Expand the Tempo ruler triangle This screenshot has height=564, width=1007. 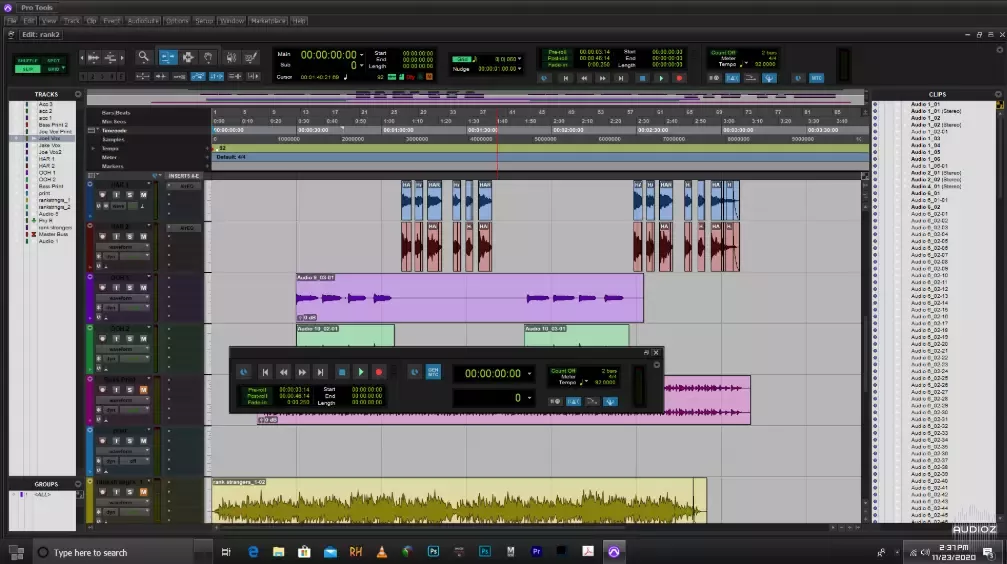93,148
